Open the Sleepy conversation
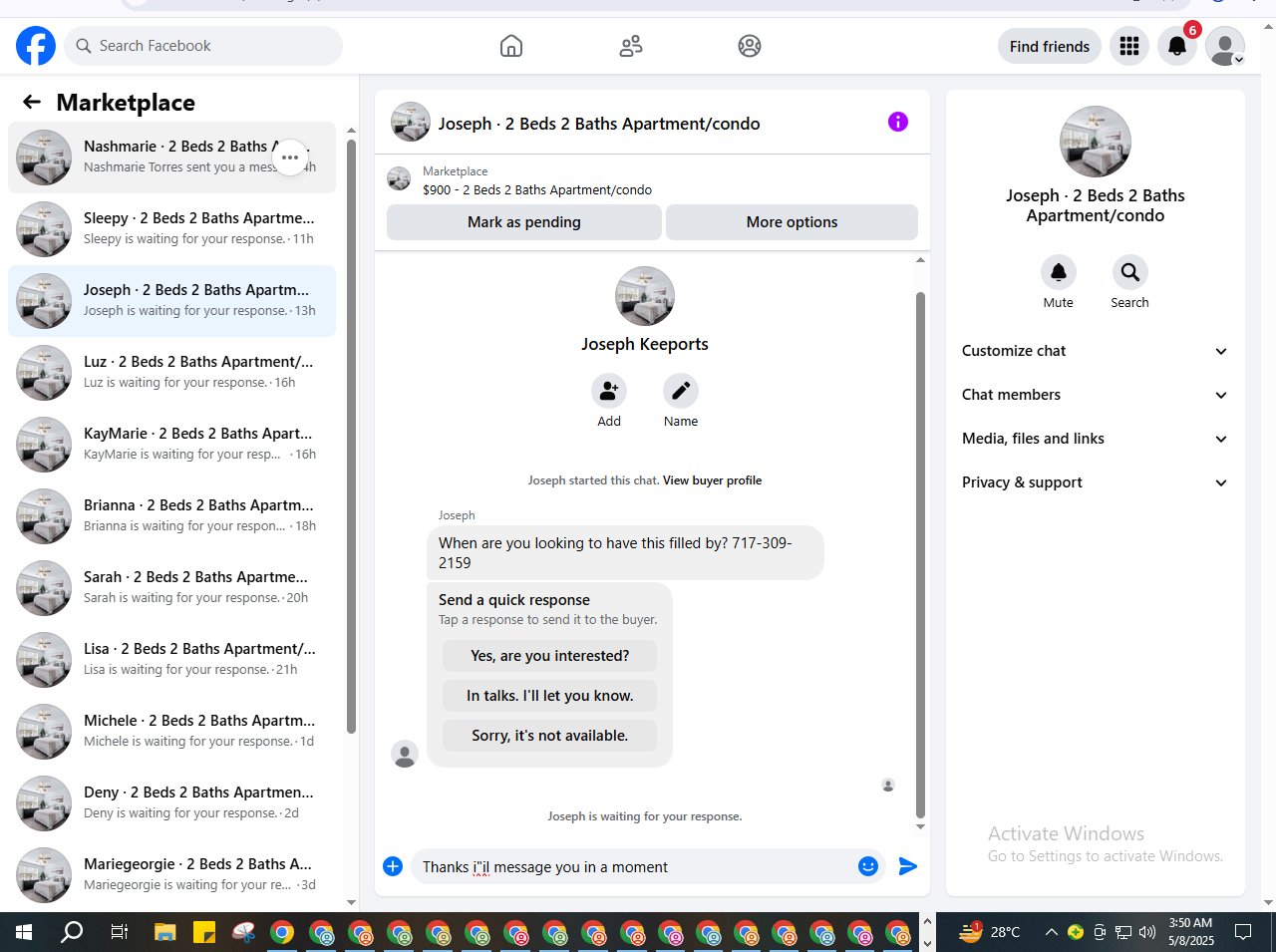 (x=171, y=229)
